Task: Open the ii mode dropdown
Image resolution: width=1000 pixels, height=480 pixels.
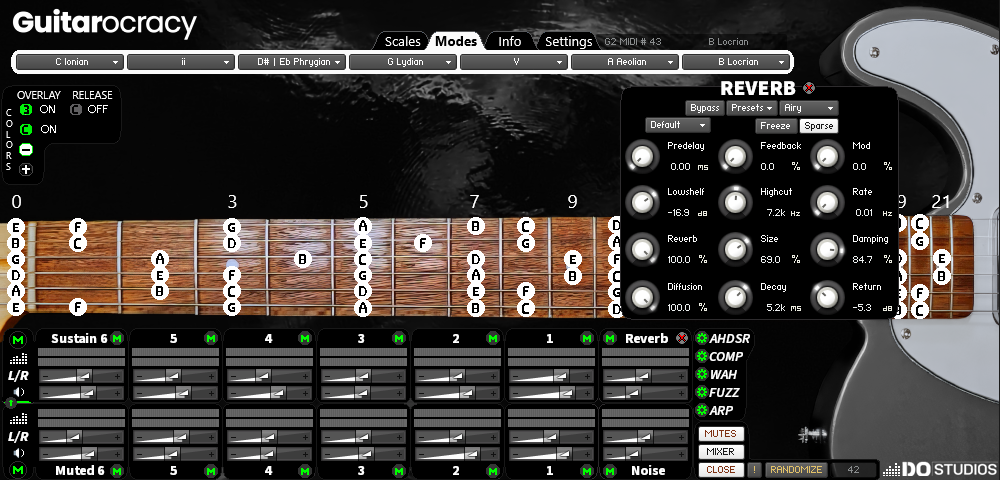Action: 181,62
